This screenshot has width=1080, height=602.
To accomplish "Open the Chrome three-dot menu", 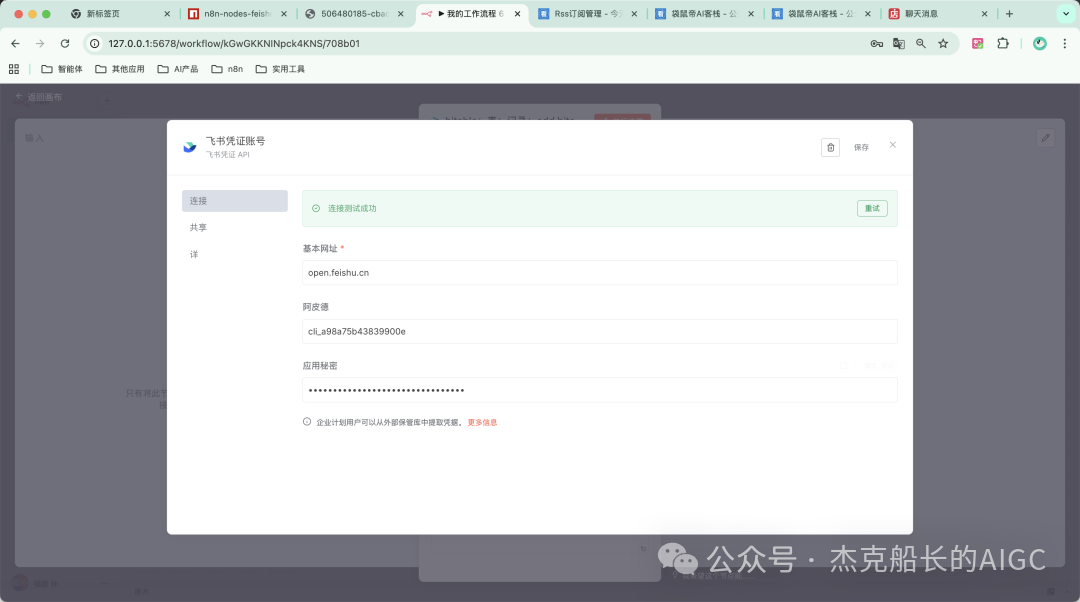I will [1065, 43].
